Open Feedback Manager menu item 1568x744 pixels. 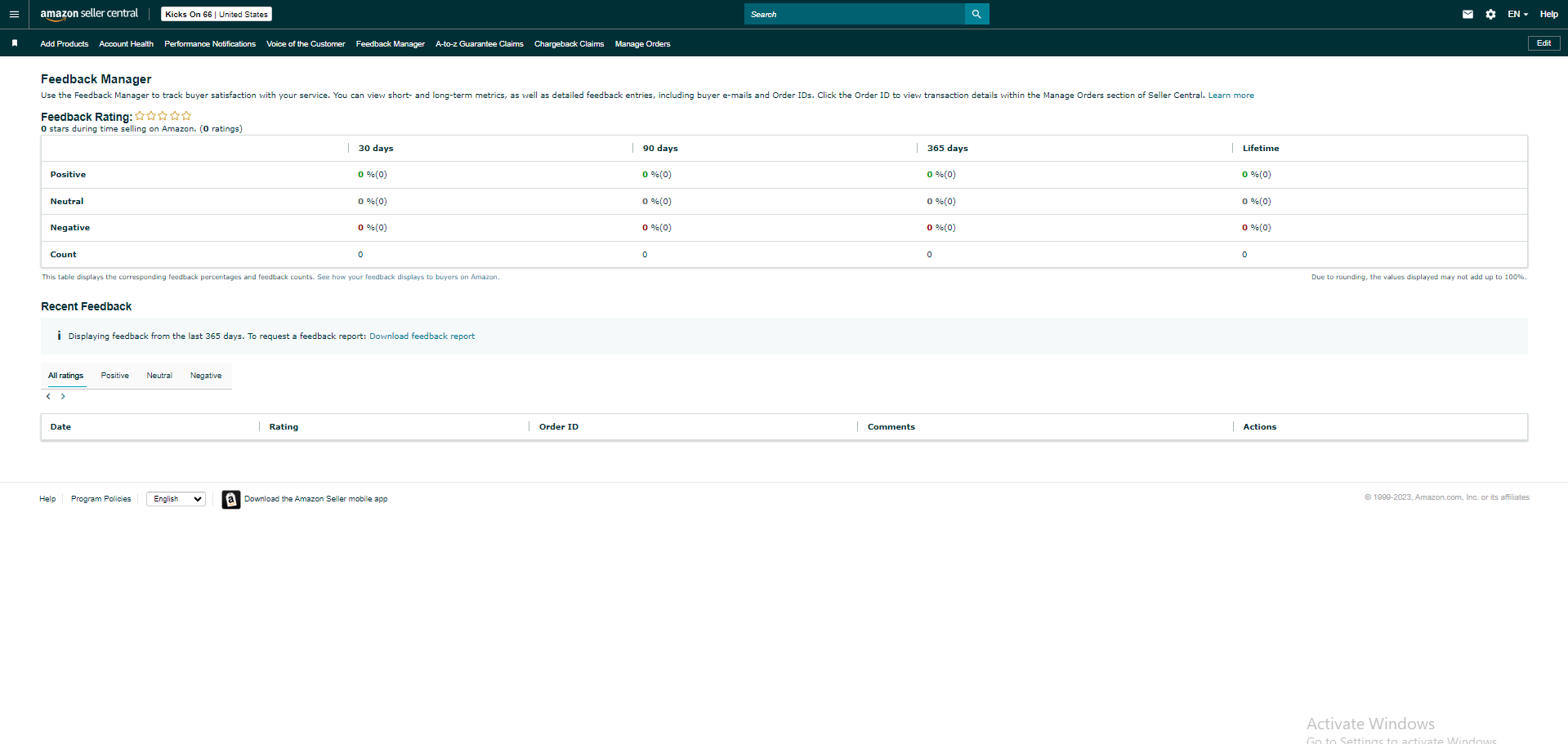coord(391,44)
